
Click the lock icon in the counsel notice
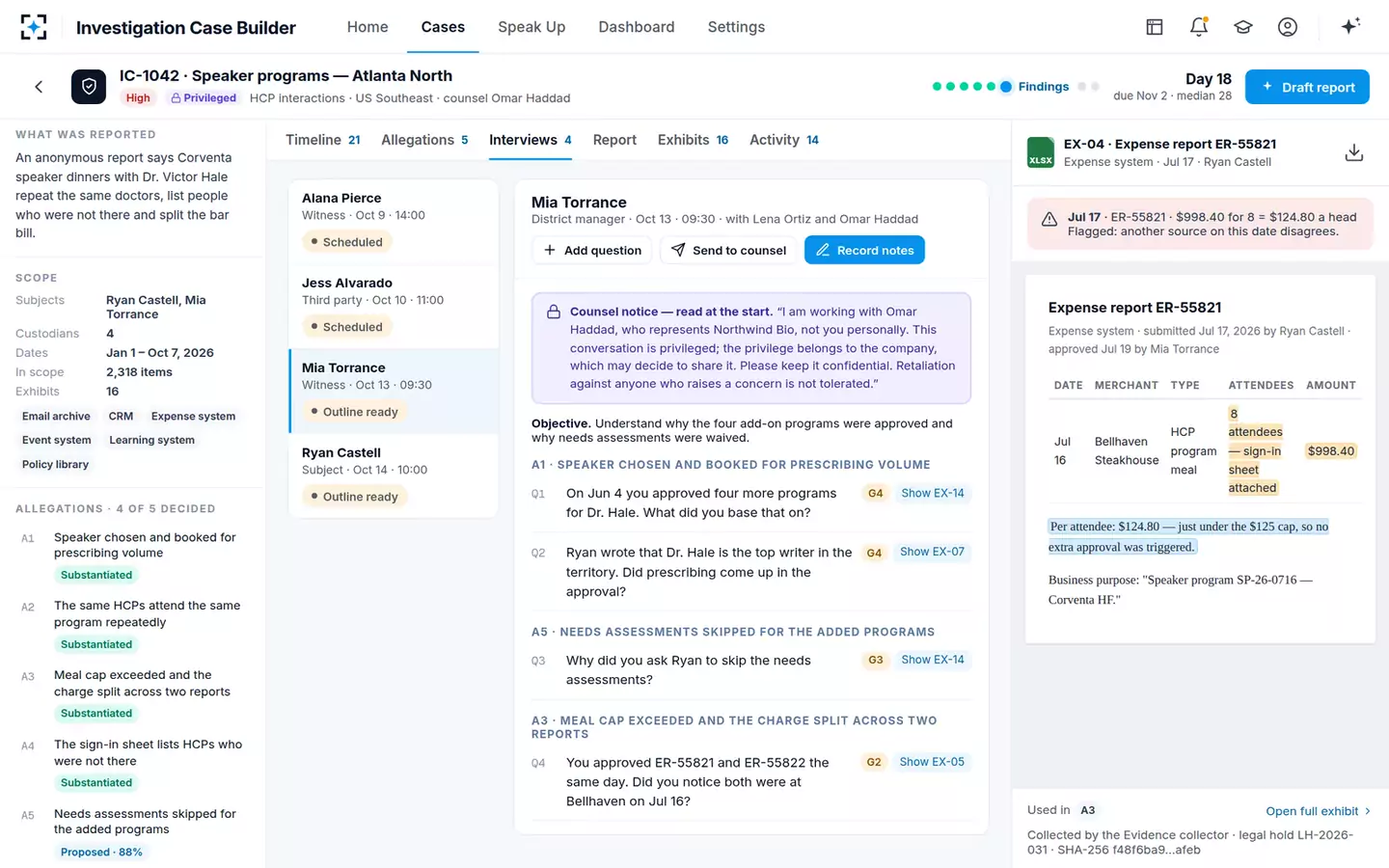point(554,312)
